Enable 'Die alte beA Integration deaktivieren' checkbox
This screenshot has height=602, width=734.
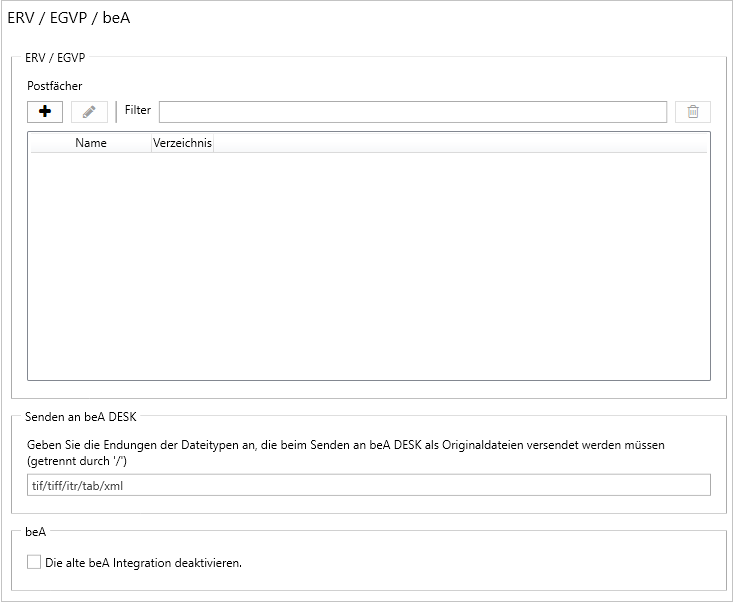34,562
